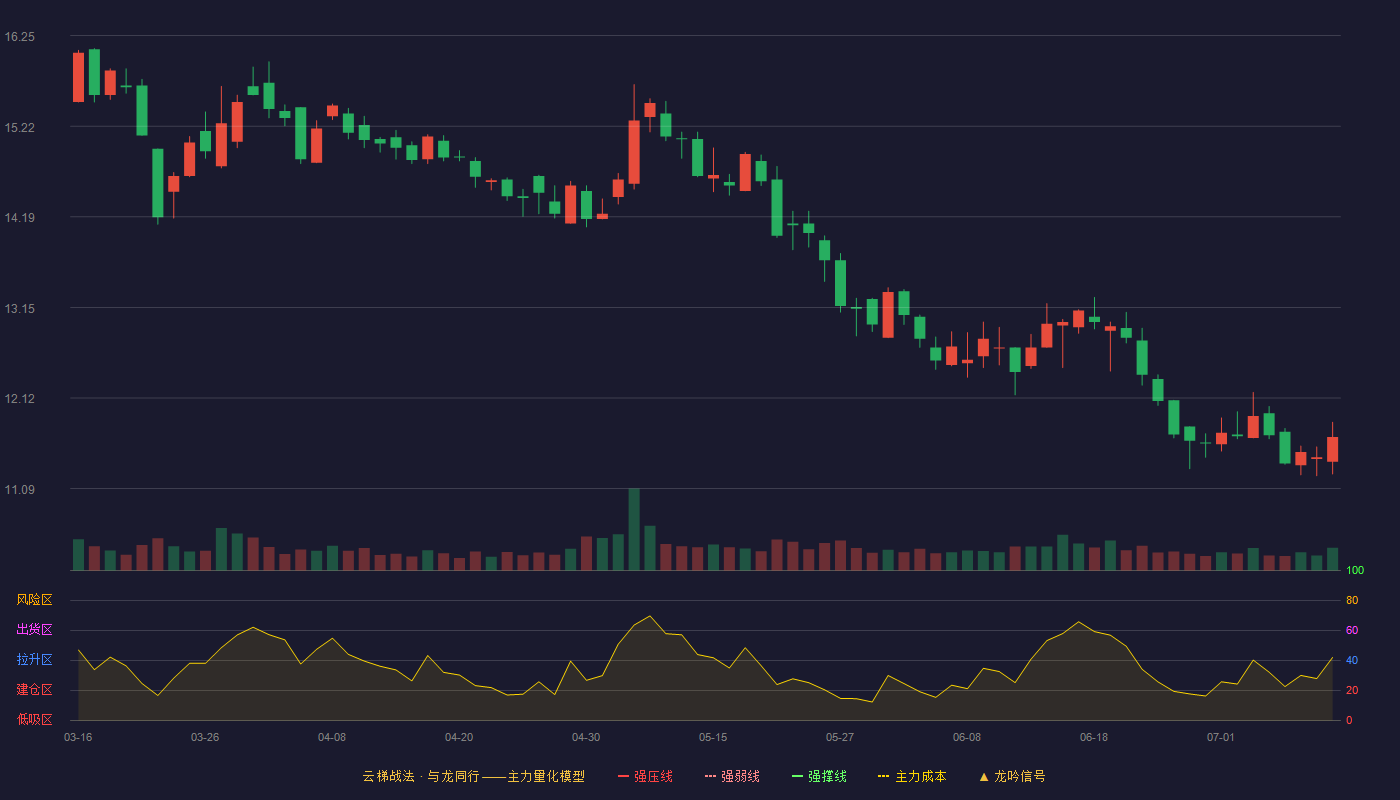Click the 风险区 zone label

click(x=34, y=600)
